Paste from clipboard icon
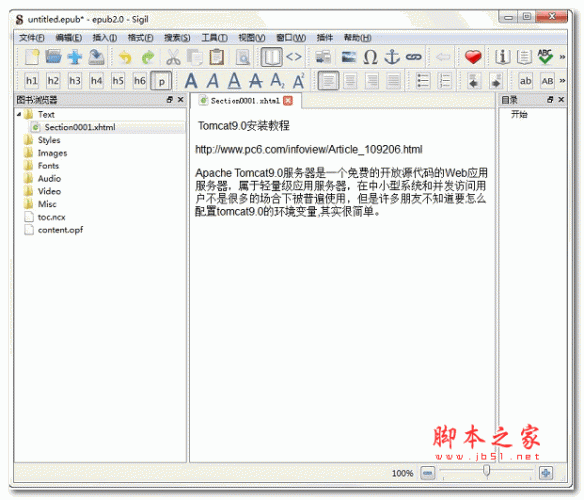Image resolution: width=584 pixels, height=500 pixels. pyautogui.click(x=216, y=57)
